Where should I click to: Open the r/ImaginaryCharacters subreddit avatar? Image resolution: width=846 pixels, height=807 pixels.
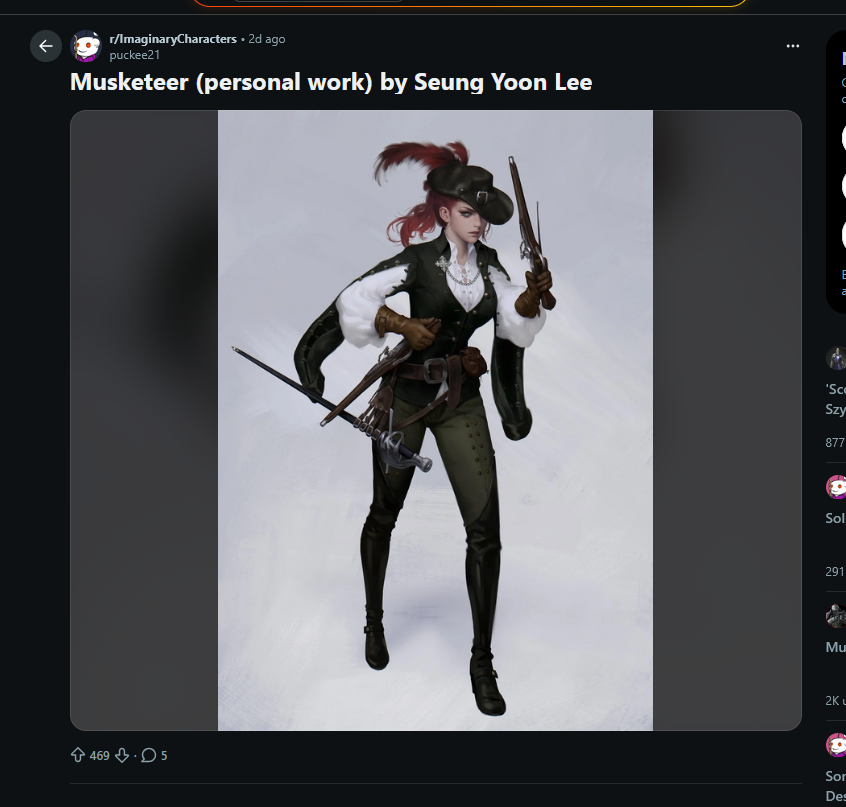86,46
